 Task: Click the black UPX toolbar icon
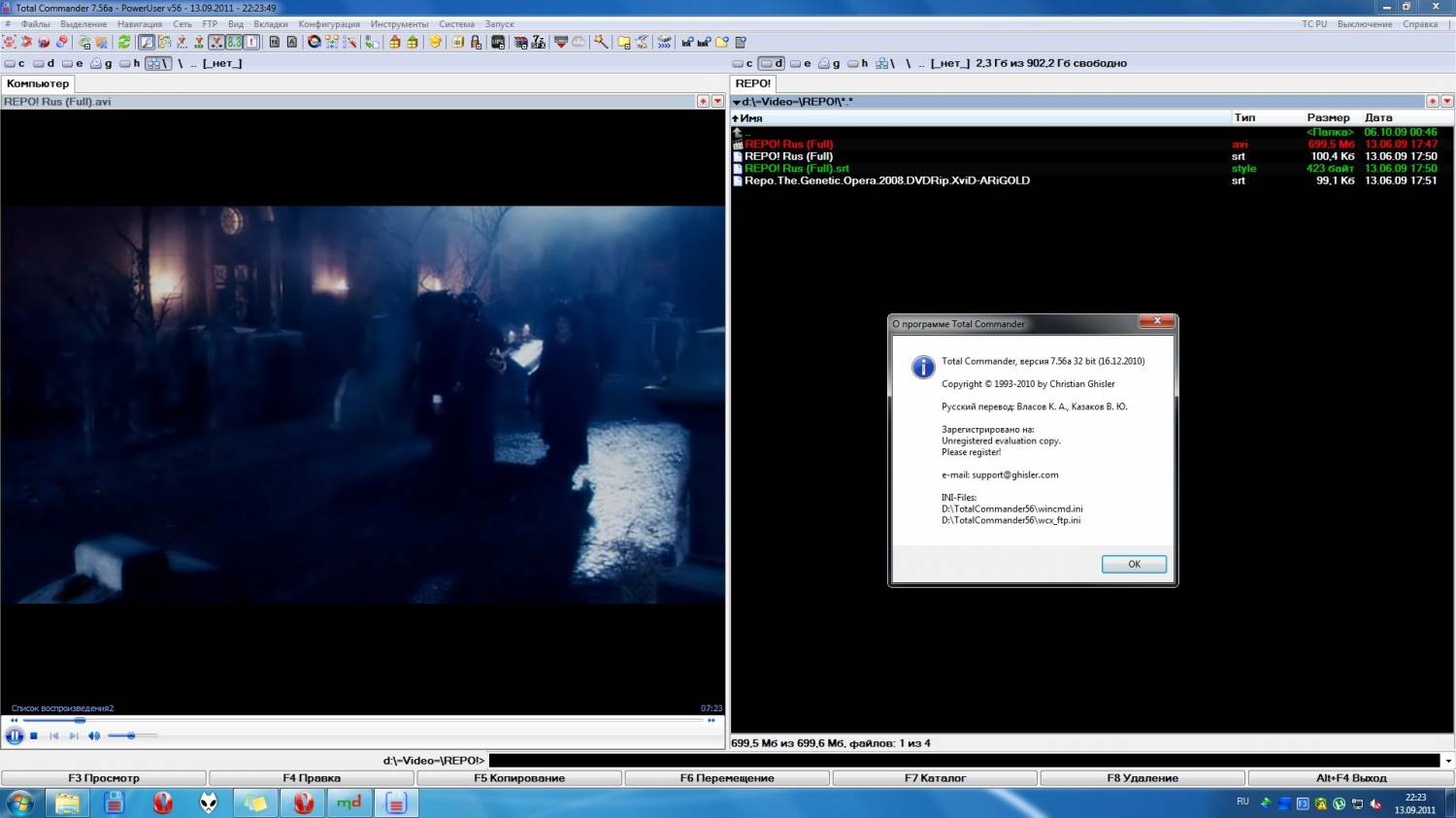(498, 42)
